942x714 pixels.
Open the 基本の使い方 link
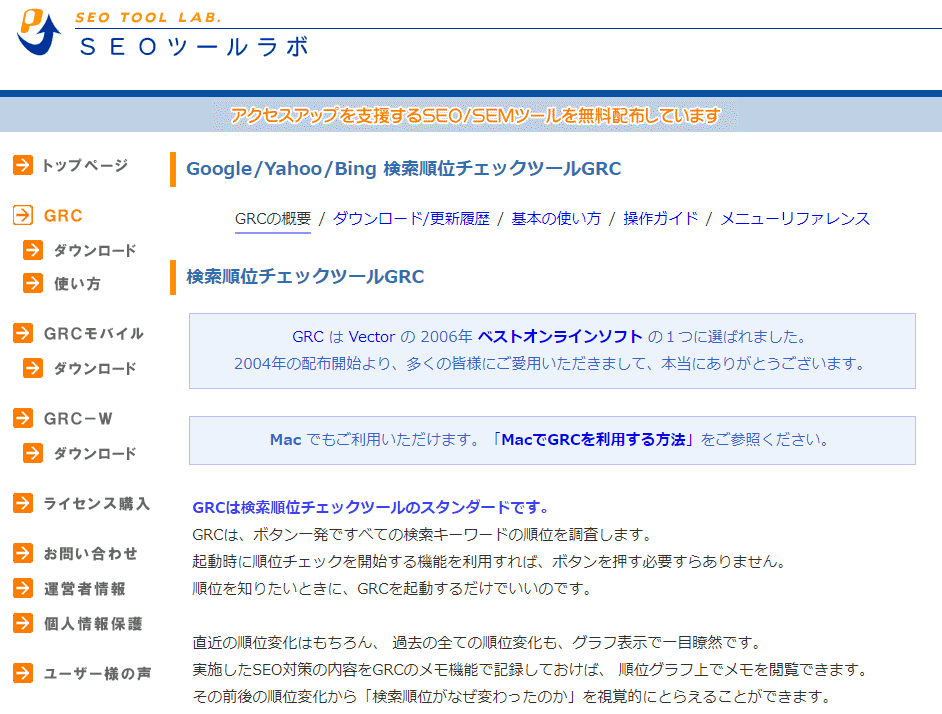pos(556,219)
